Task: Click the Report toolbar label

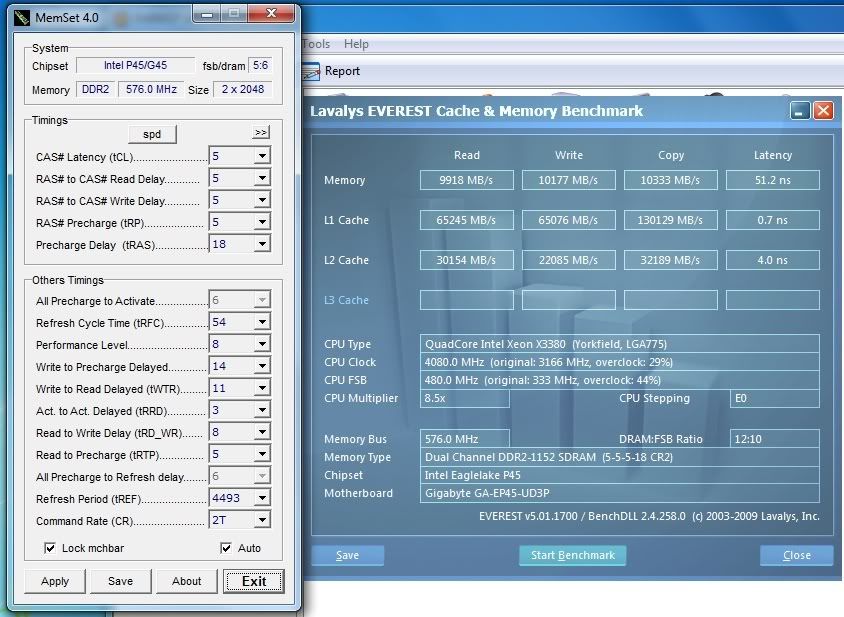Action: tap(342, 71)
